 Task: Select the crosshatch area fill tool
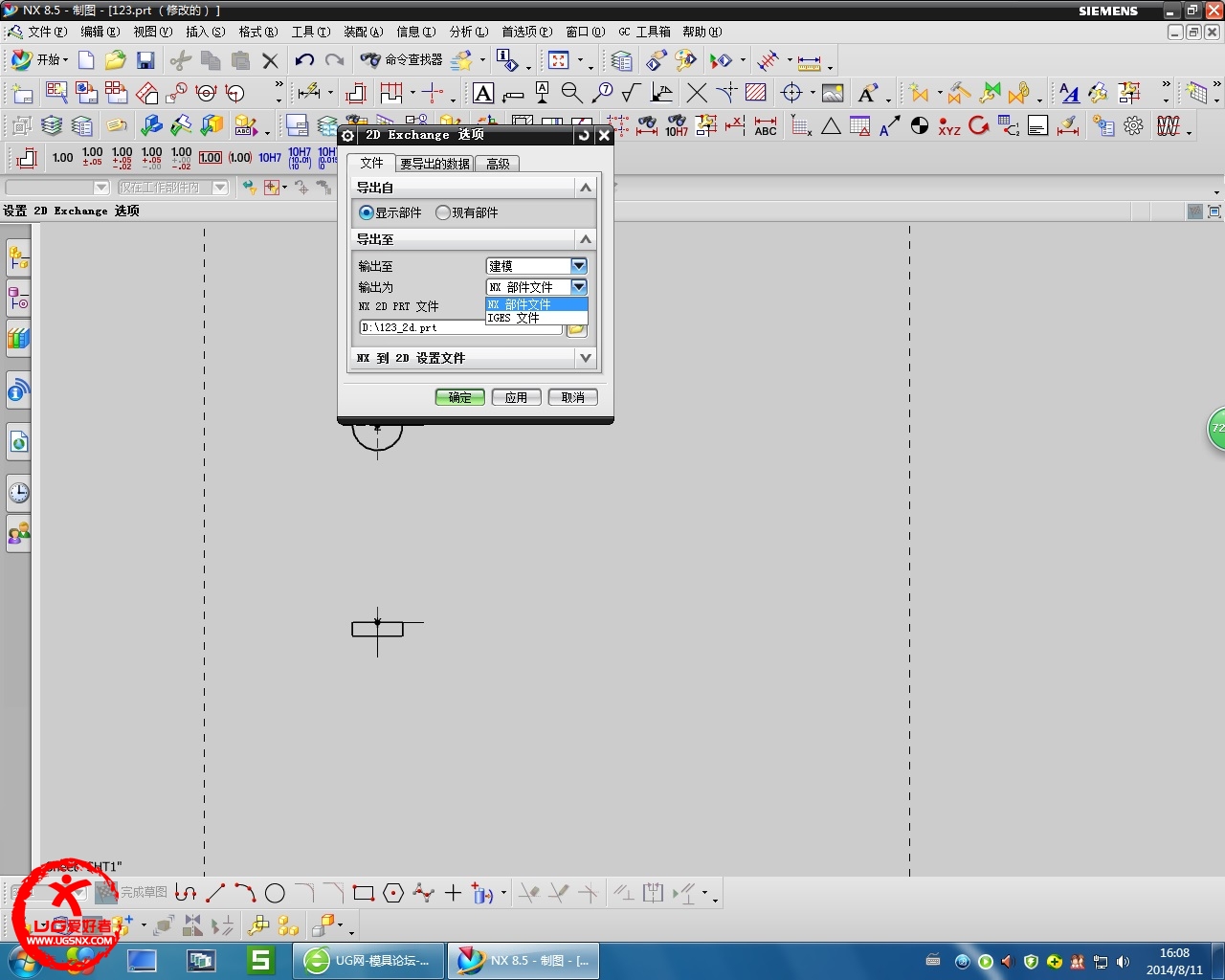(755, 93)
